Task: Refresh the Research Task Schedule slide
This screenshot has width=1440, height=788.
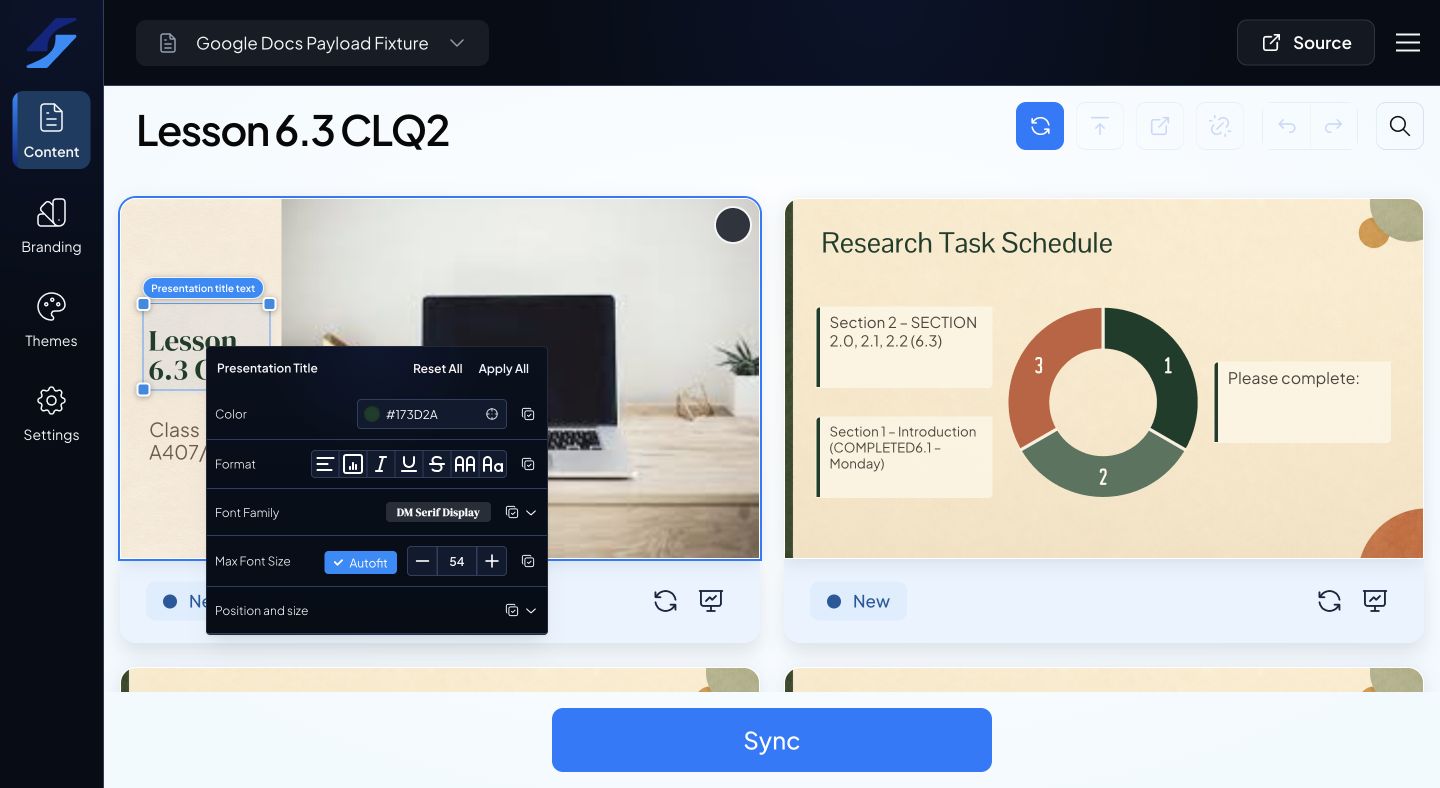Action: 1329,601
